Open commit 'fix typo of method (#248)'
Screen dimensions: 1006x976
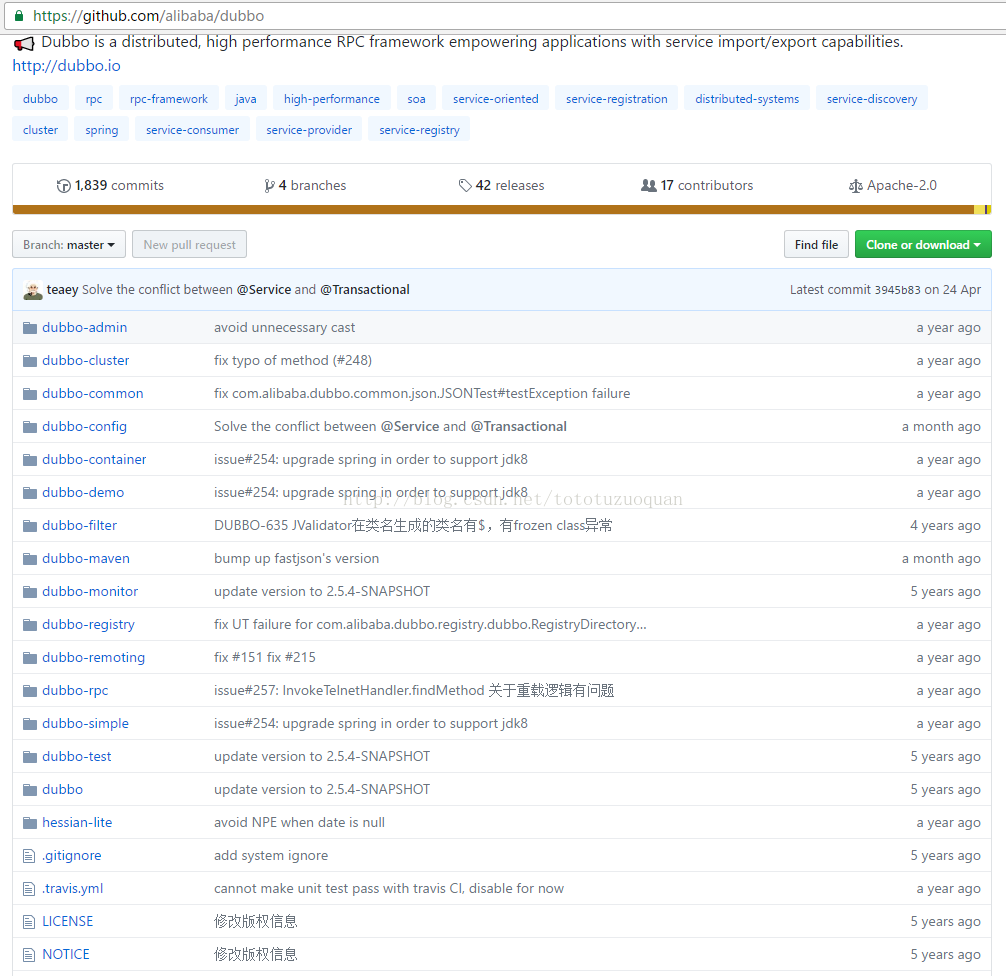point(293,361)
